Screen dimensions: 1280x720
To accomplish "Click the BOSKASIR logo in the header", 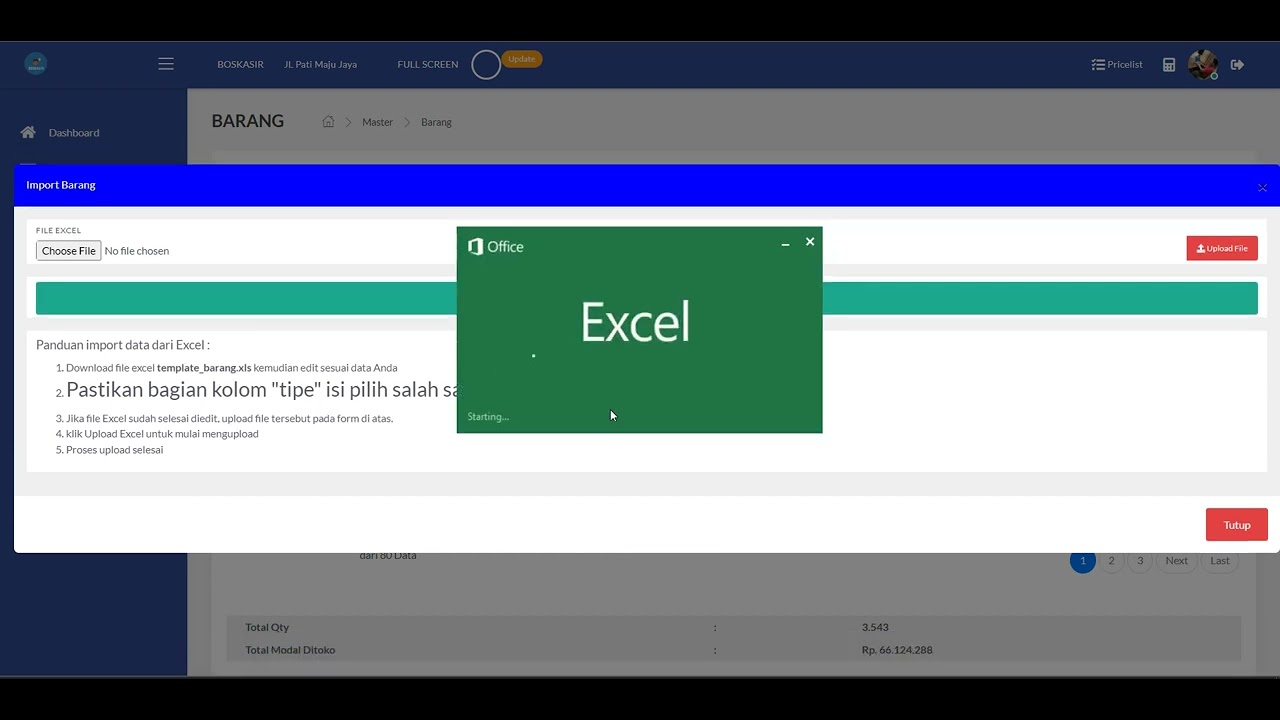I will click(x=36, y=64).
